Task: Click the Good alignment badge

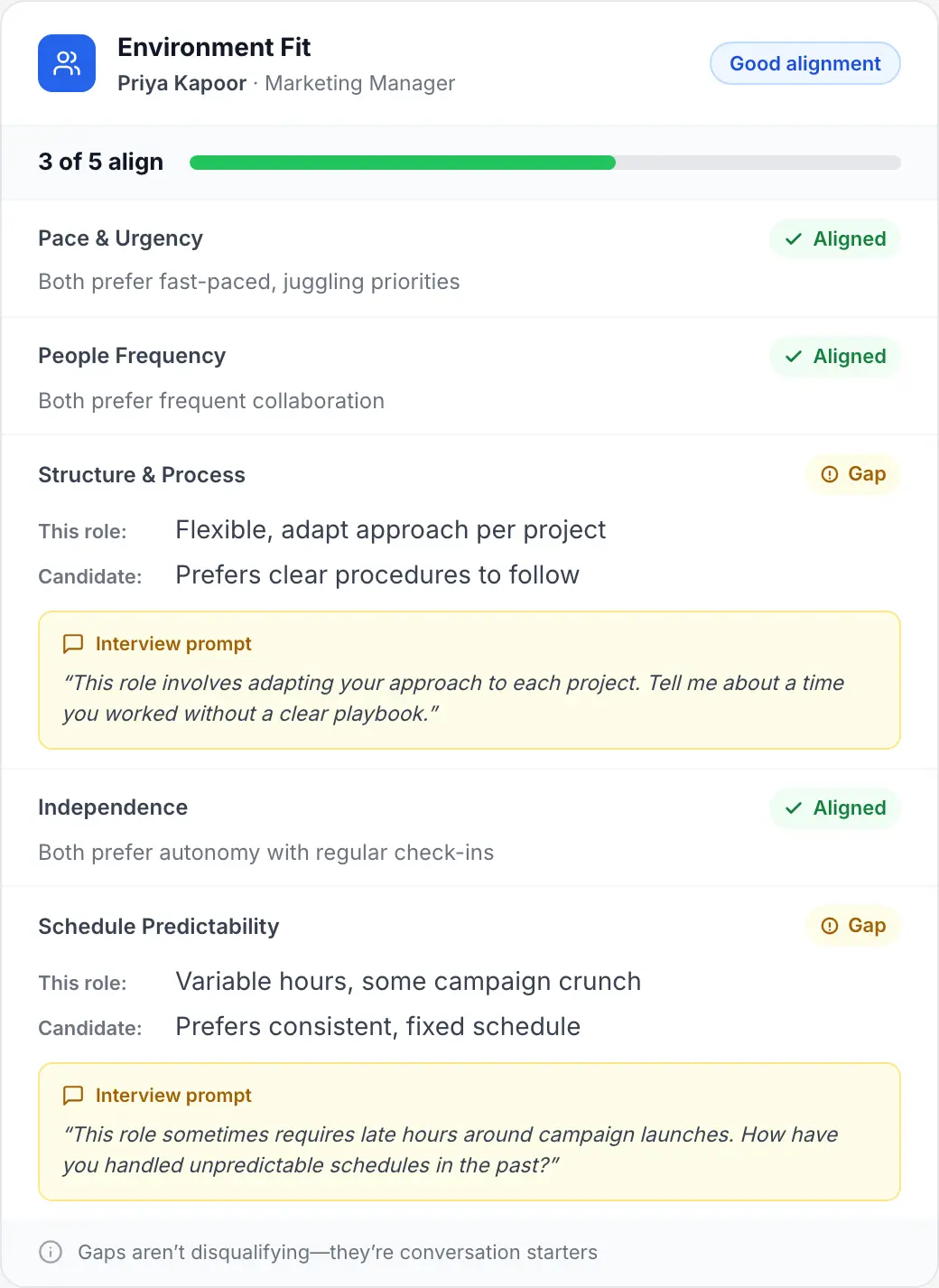Action: pos(804,63)
